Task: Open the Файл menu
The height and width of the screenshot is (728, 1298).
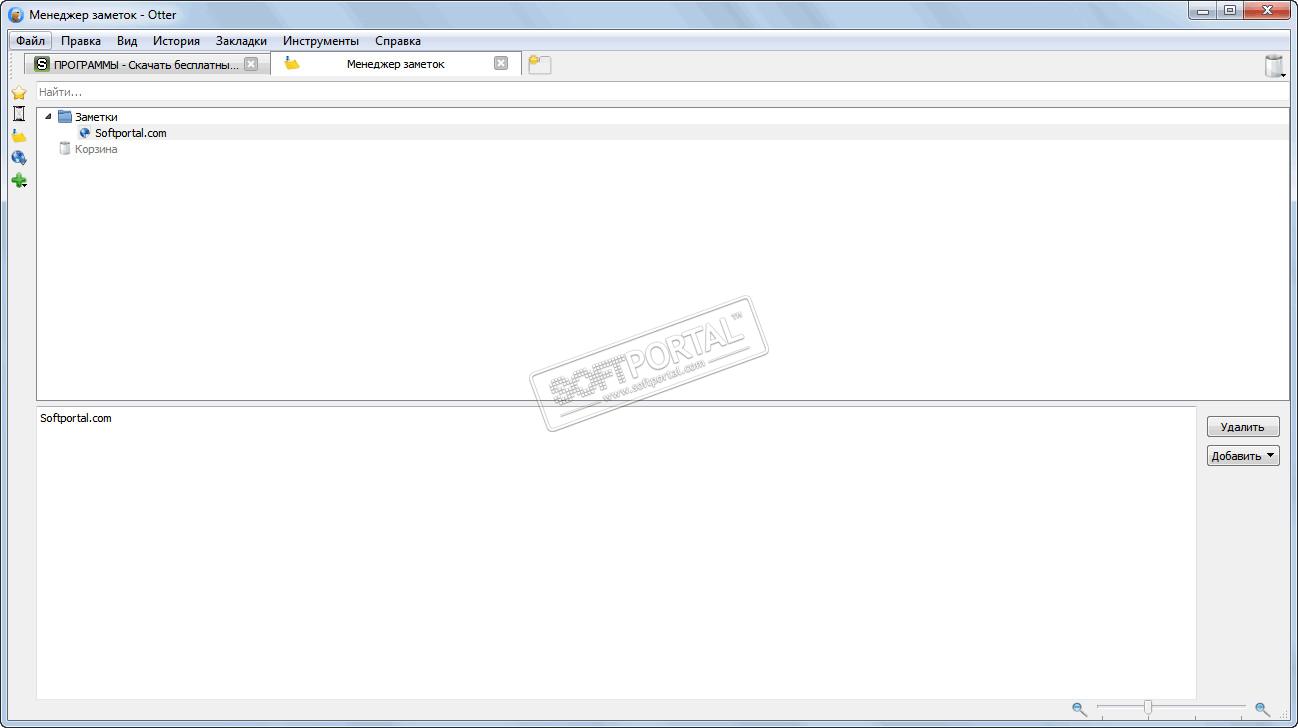Action: tap(30, 41)
